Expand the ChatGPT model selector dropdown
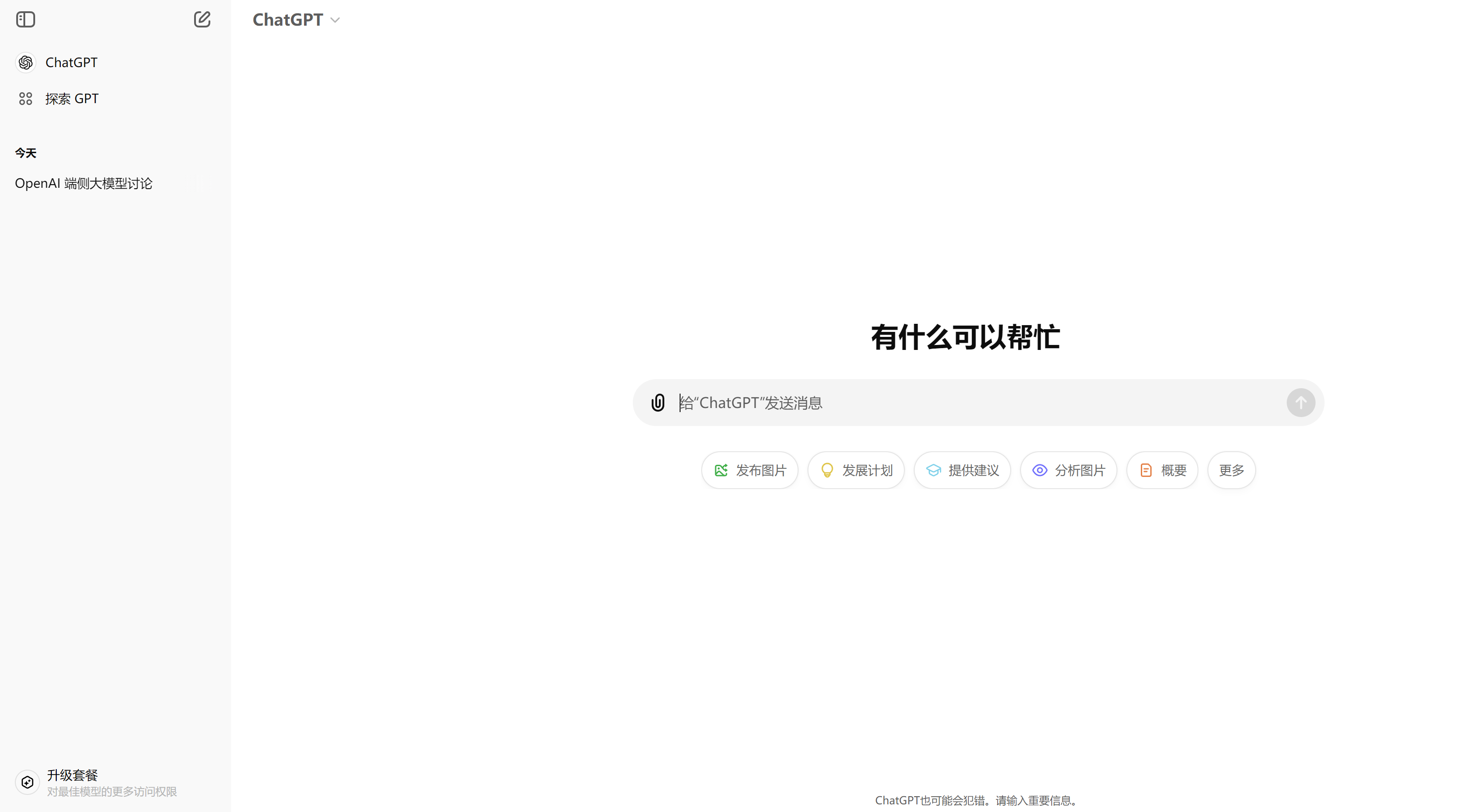The width and height of the screenshot is (1484, 812). click(296, 19)
